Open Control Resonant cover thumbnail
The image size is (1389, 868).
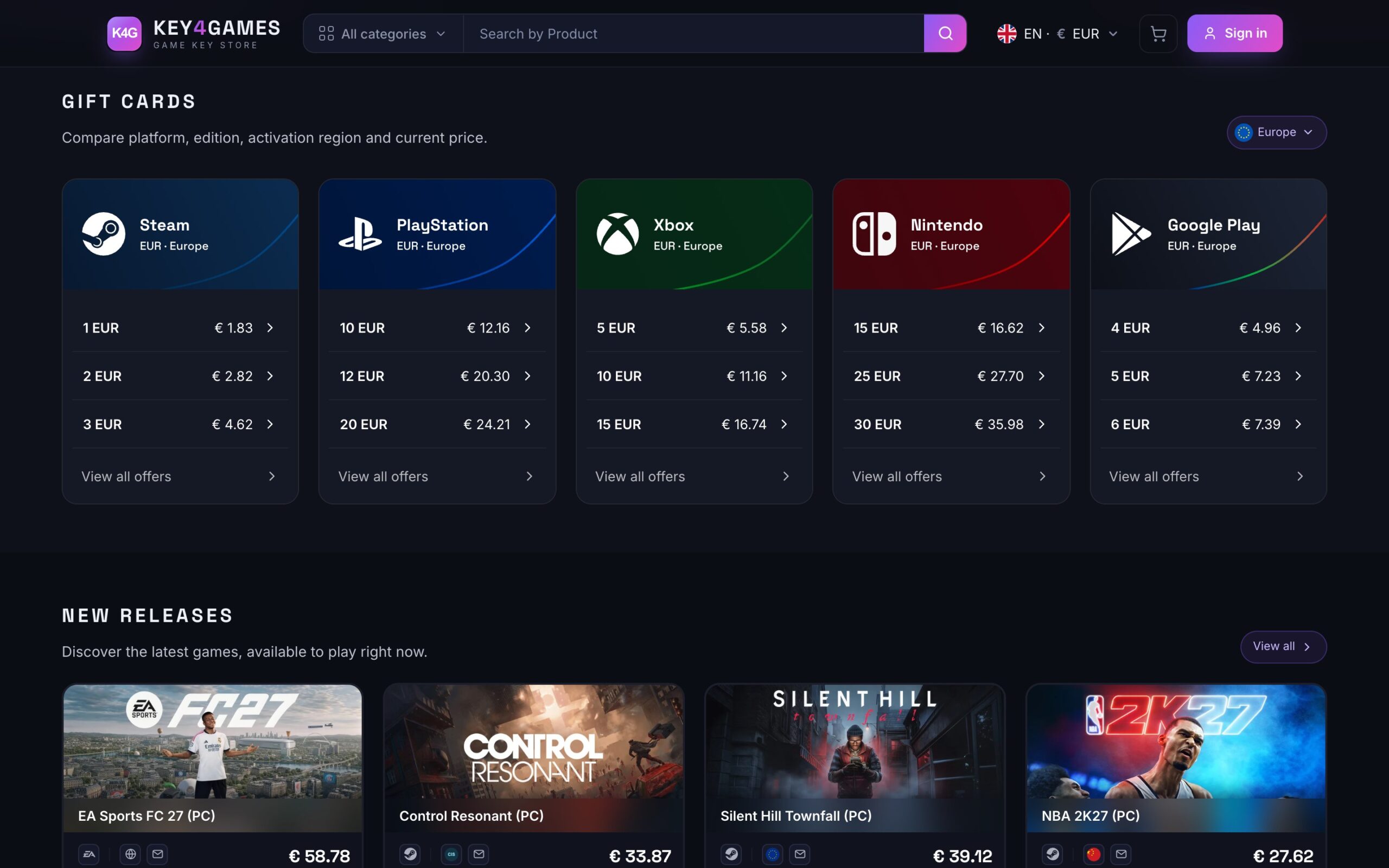tap(534, 741)
